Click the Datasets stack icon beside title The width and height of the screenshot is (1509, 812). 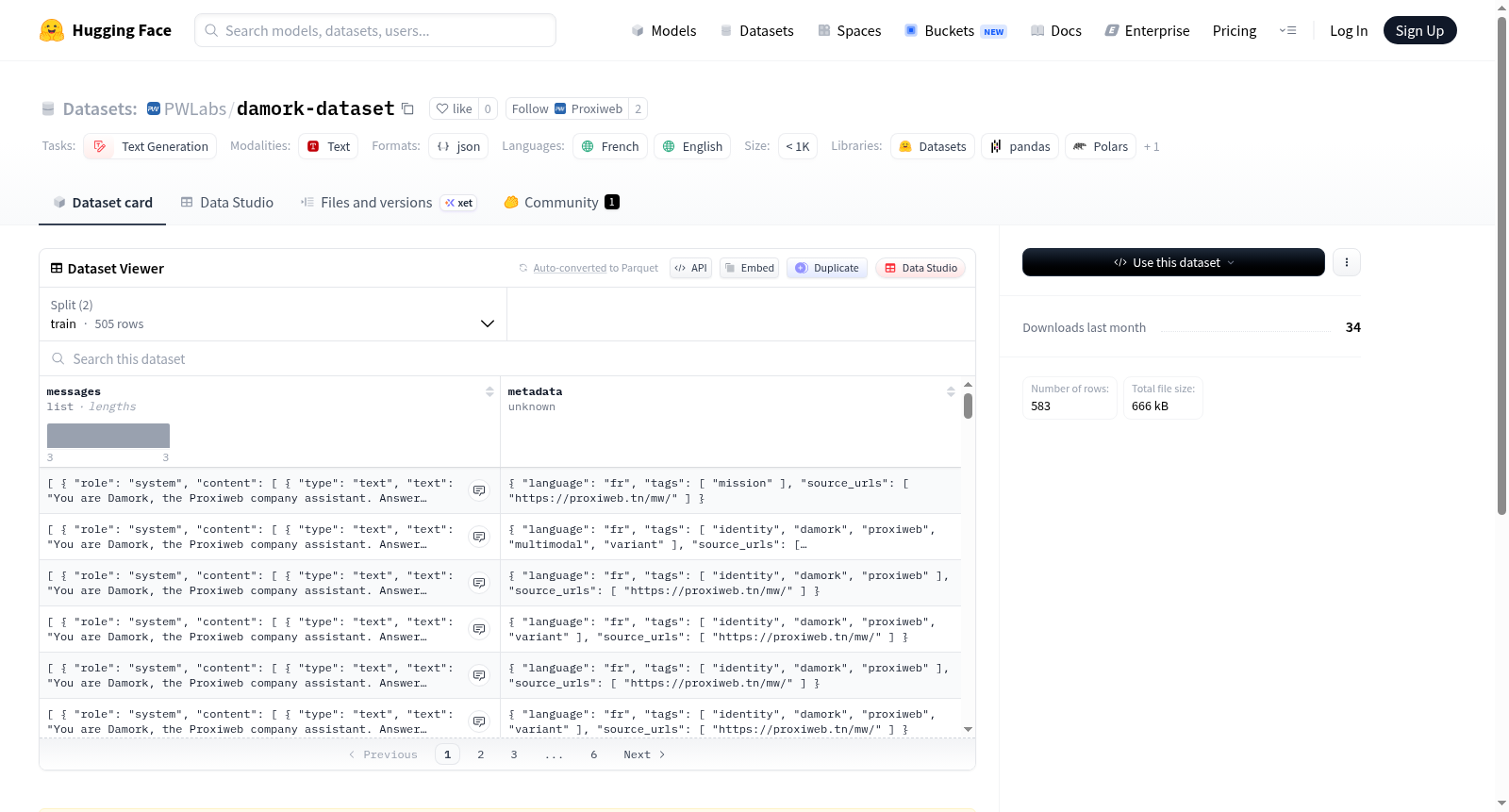click(48, 108)
